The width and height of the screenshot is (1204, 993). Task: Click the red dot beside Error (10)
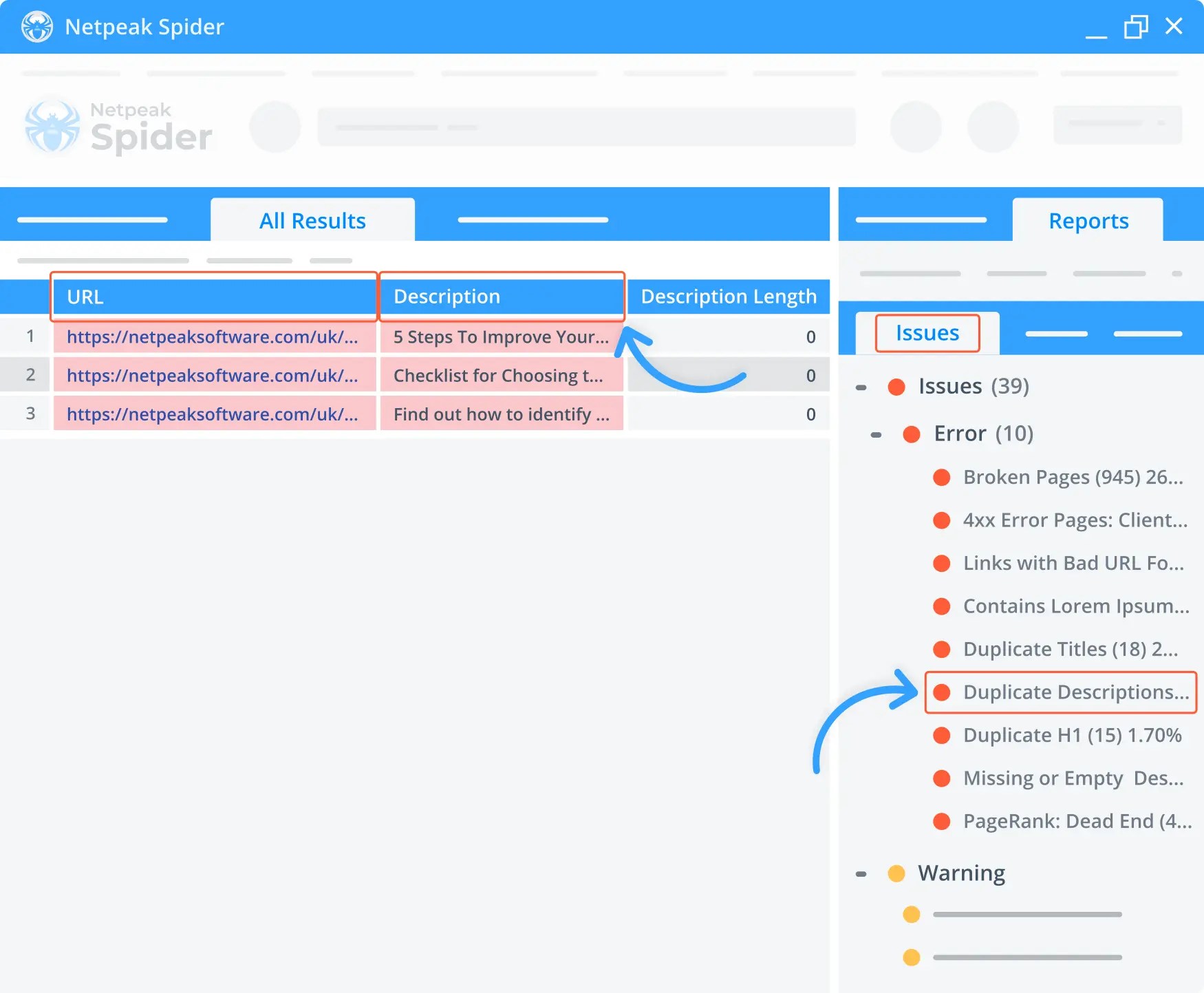(912, 434)
